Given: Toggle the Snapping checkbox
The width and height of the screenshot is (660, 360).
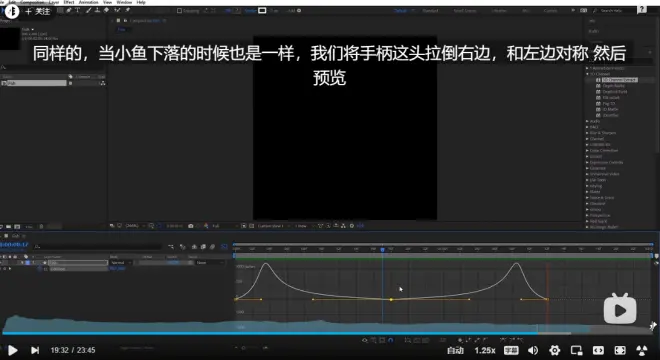Looking at the screenshot, I should tap(180, 11).
